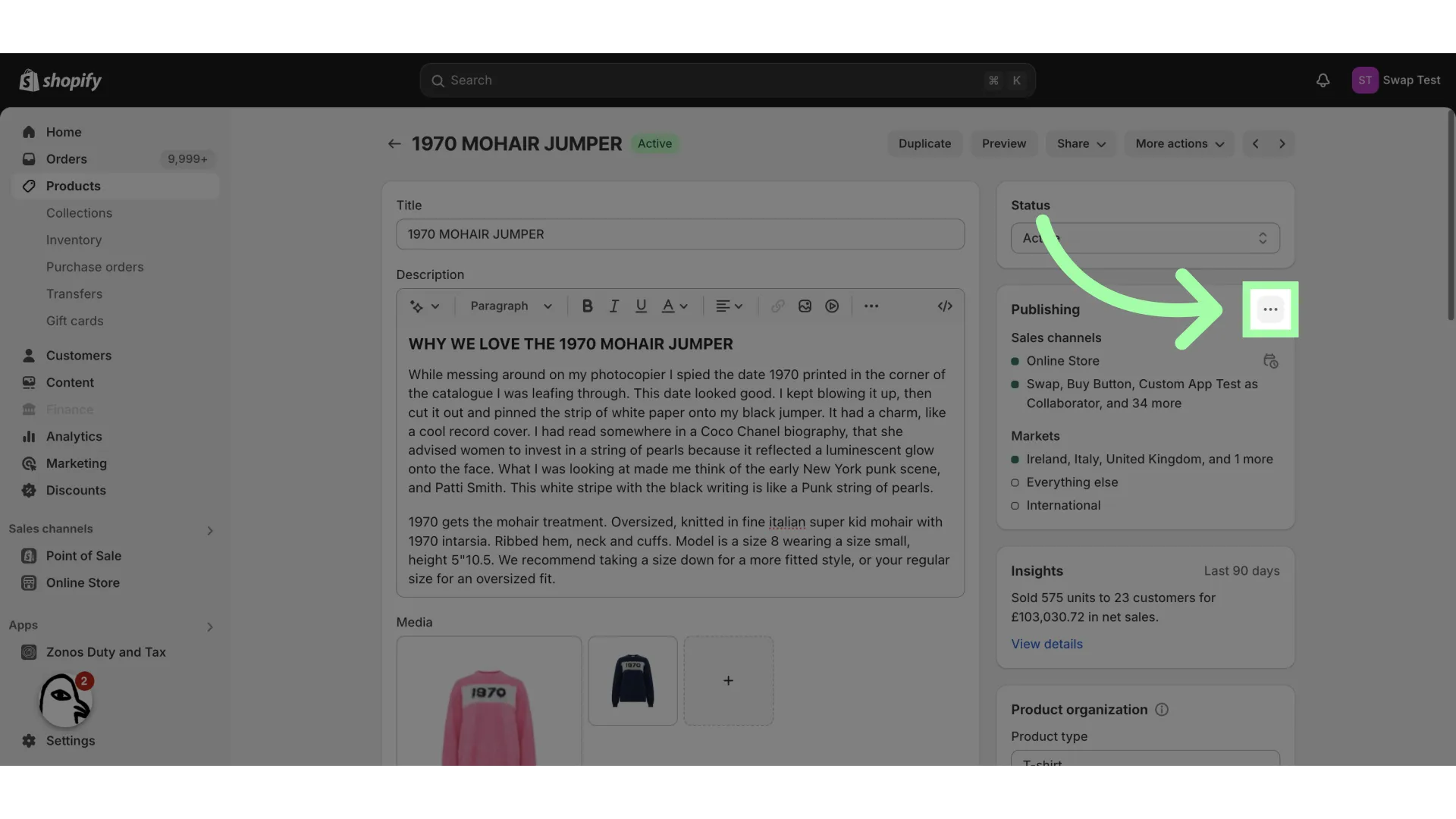Open editor more options ellipsis

pos(871,306)
